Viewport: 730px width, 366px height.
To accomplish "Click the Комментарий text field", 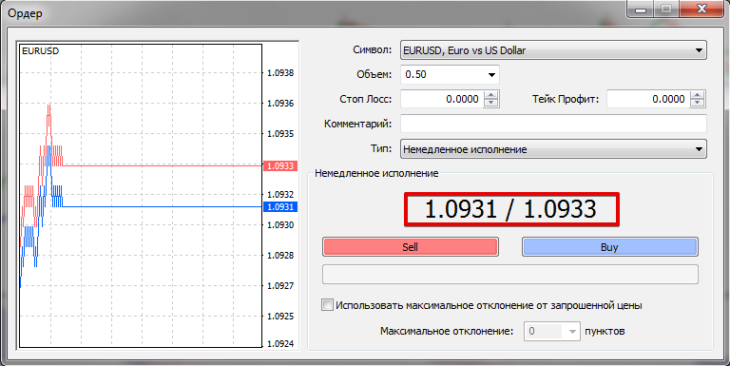I will 553,124.
